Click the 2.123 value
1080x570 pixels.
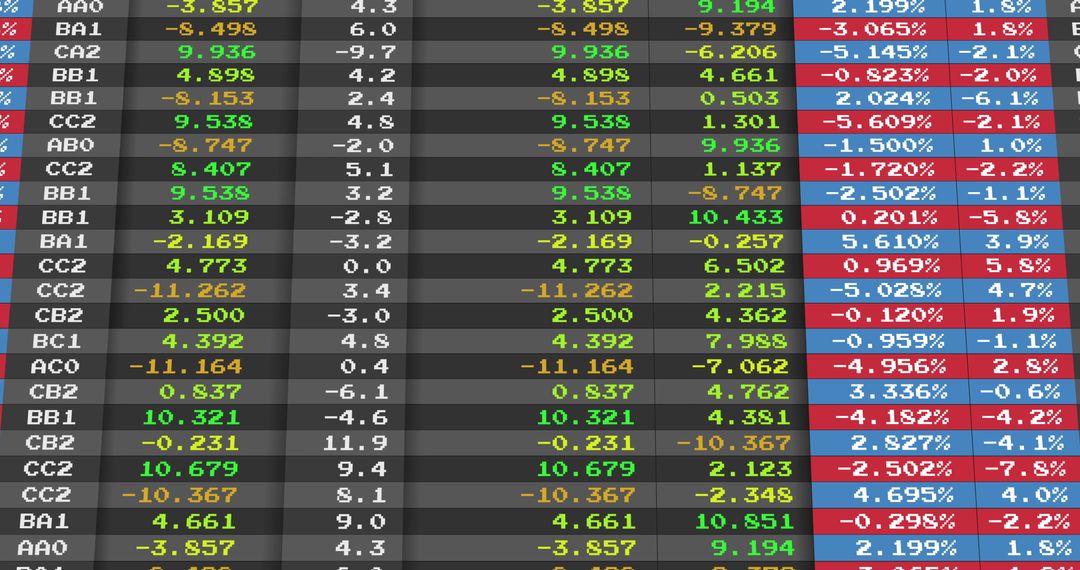tap(751, 469)
